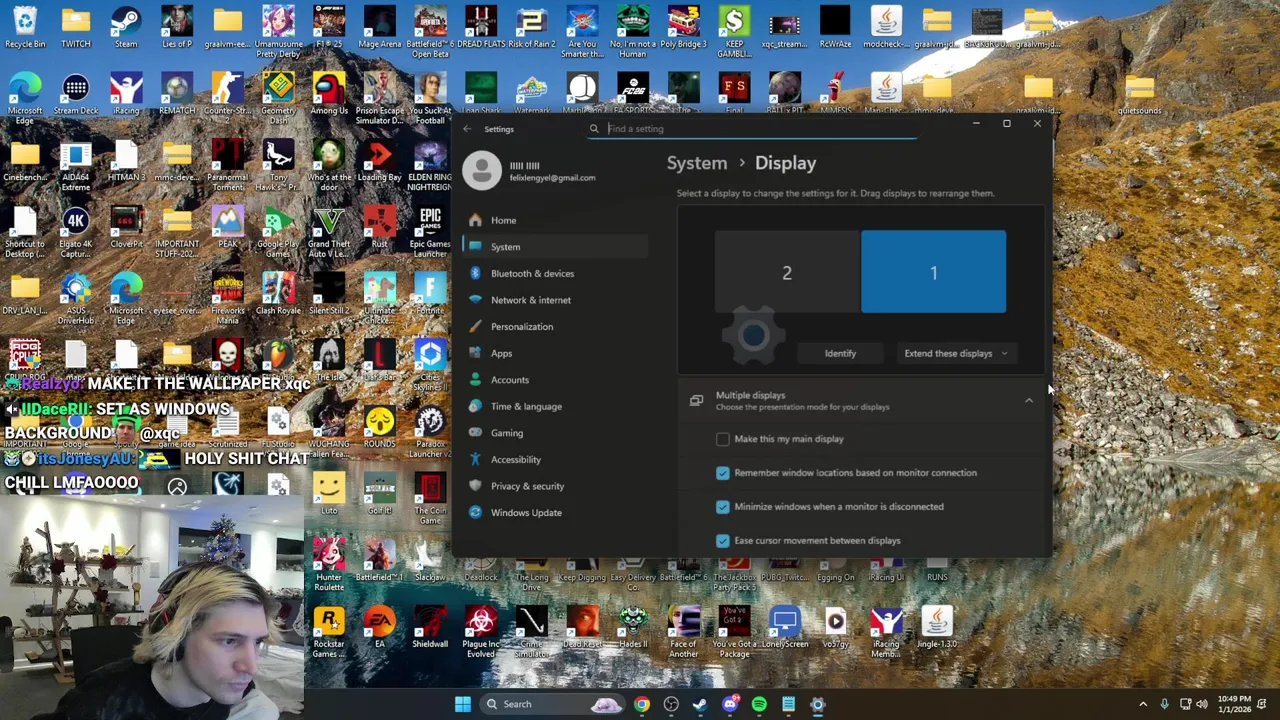1280x720 pixels.
Task: Select the Poly Bridge 3 desktop icon
Action: (x=684, y=28)
